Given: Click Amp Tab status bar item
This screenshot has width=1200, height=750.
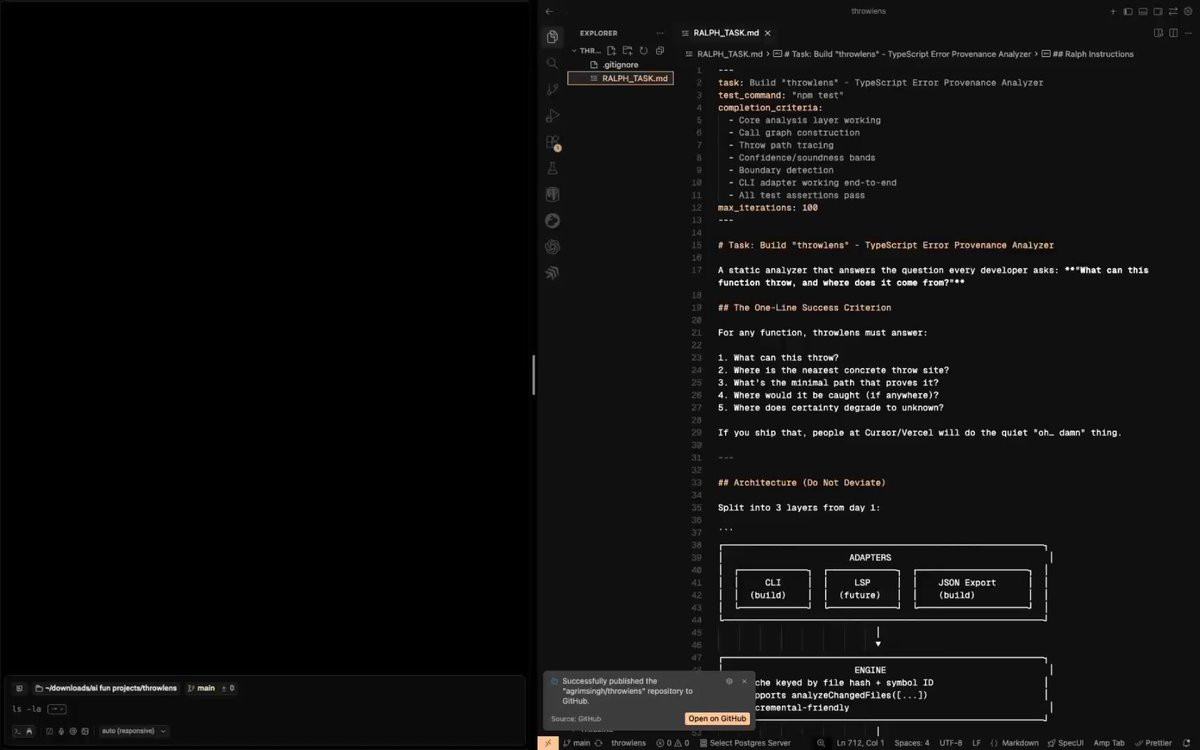Looking at the screenshot, I should (1109, 742).
